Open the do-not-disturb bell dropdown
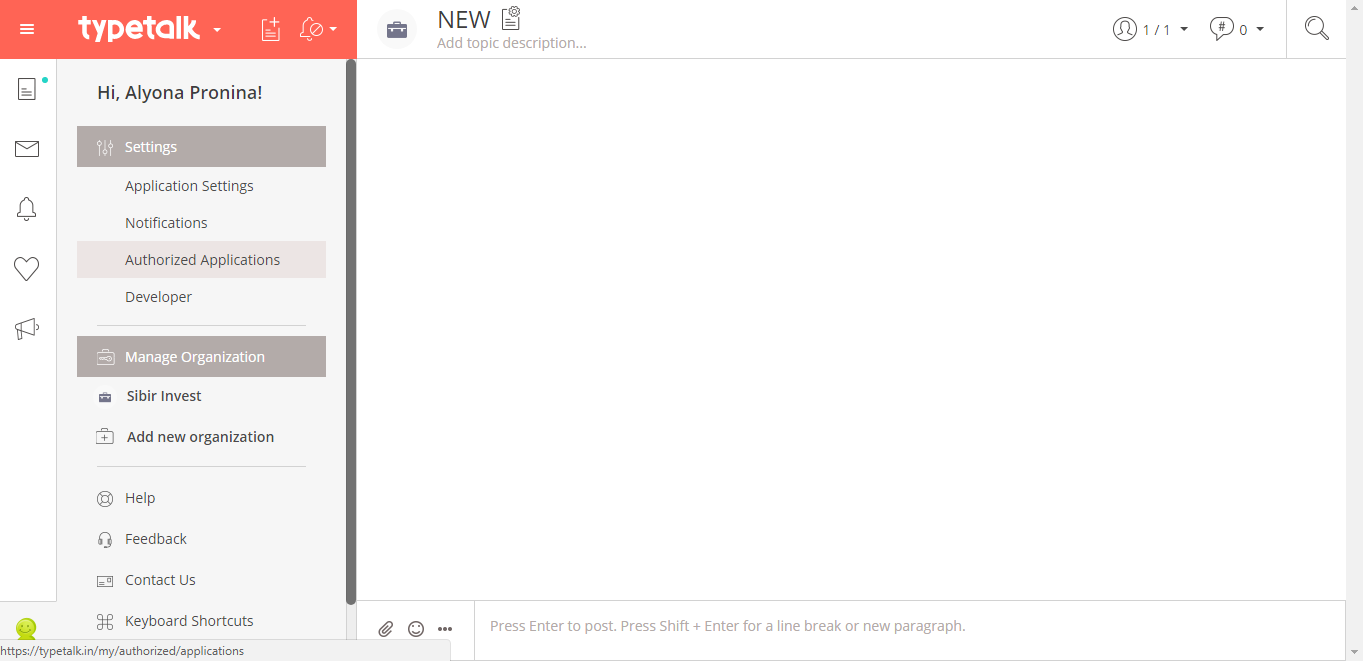1363x661 pixels. 319,30
